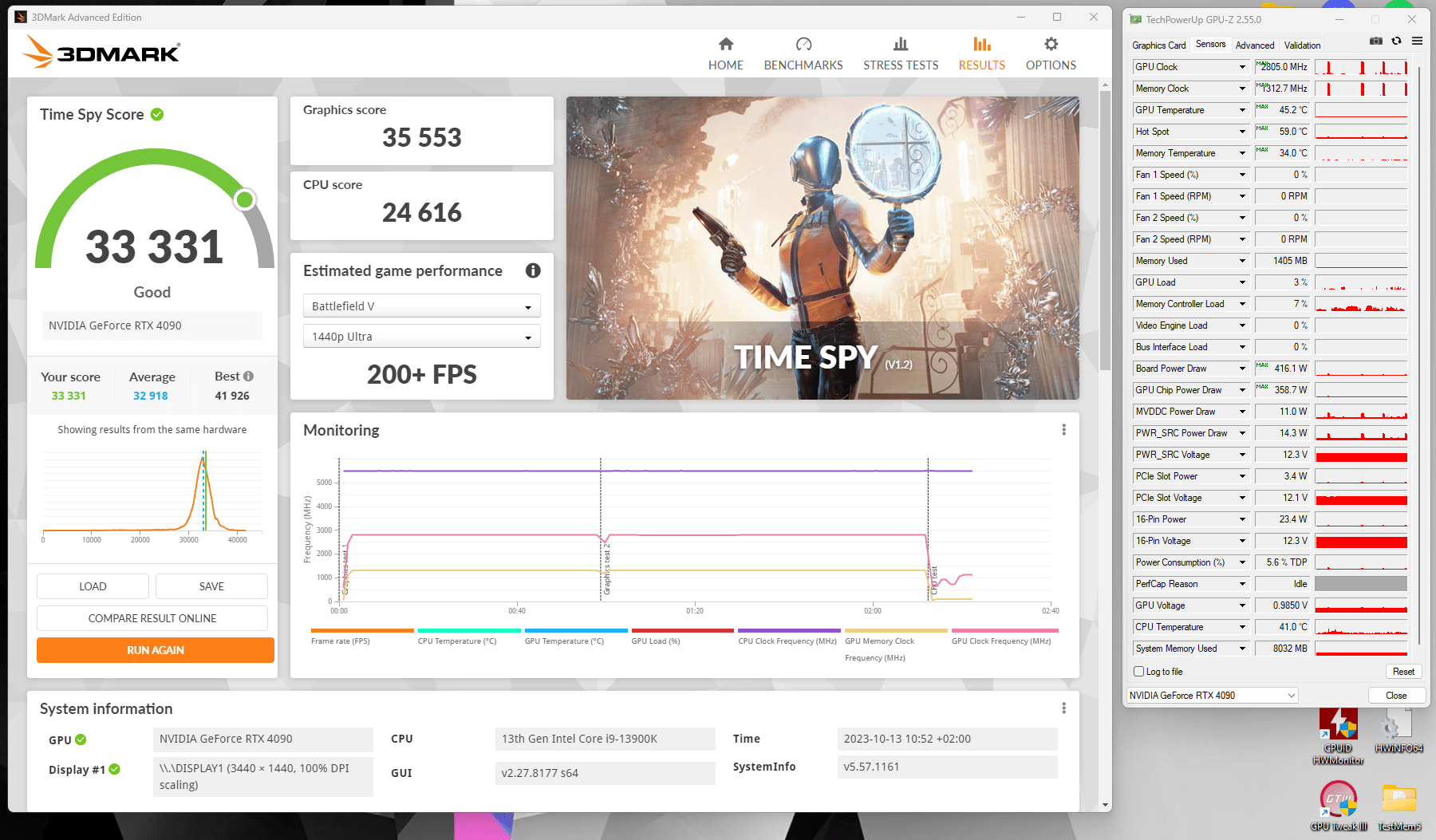Click the average score value 32 918

[151, 396]
